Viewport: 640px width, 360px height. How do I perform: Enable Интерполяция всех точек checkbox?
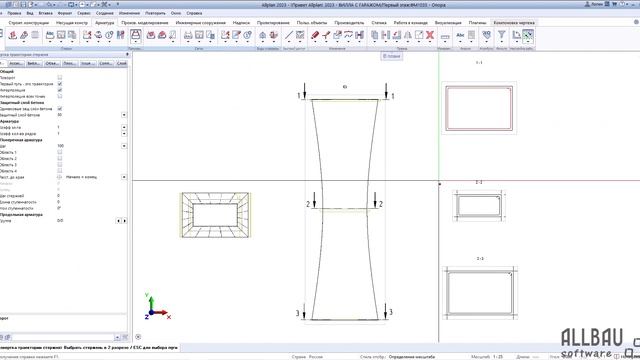[60, 96]
